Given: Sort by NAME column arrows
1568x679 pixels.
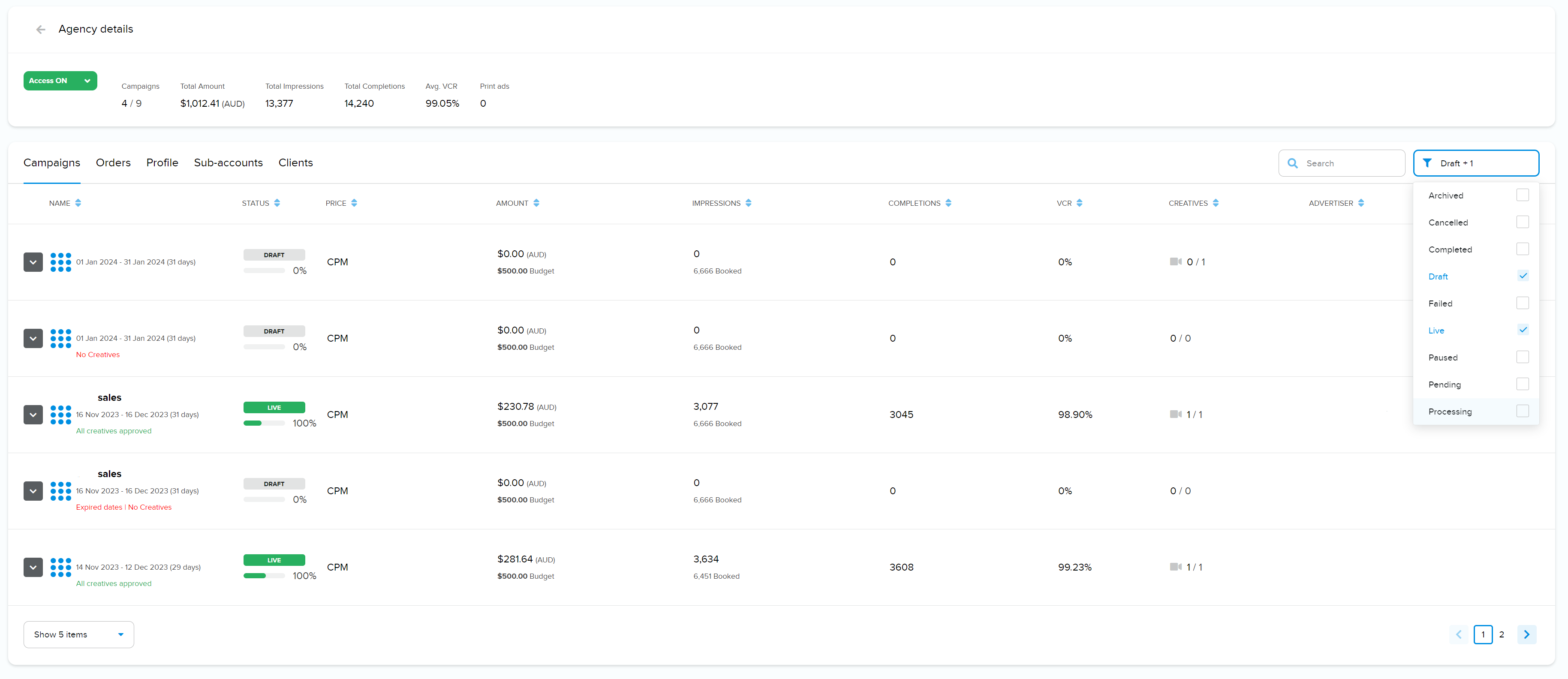Looking at the screenshot, I should click(x=78, y=203).
